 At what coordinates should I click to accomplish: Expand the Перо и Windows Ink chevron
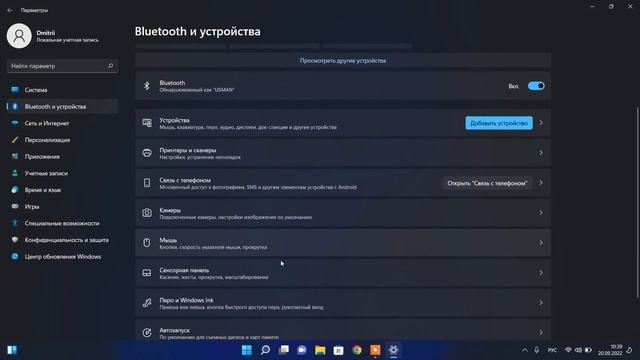pos(541,302)
